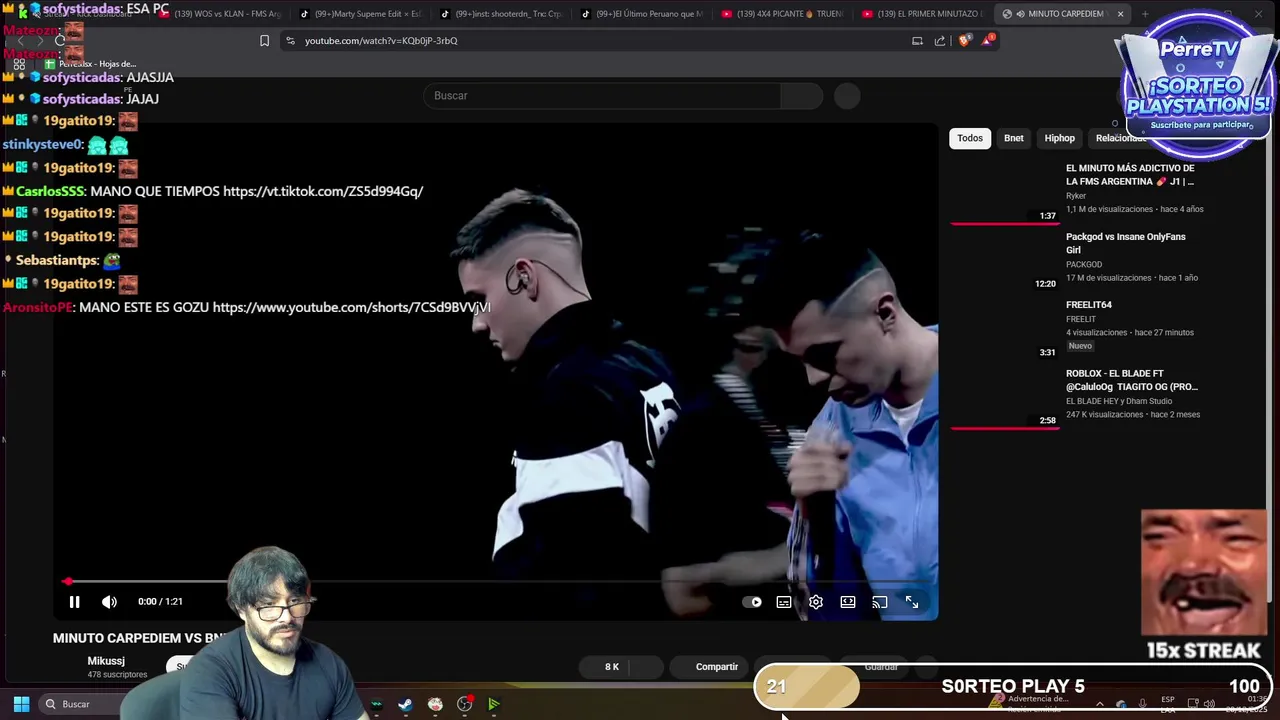The width and height of the screenshot is (1280, 720).
Task: Switch to the 4X4 PICANTE tab
Action: click(x=782, y=14)
